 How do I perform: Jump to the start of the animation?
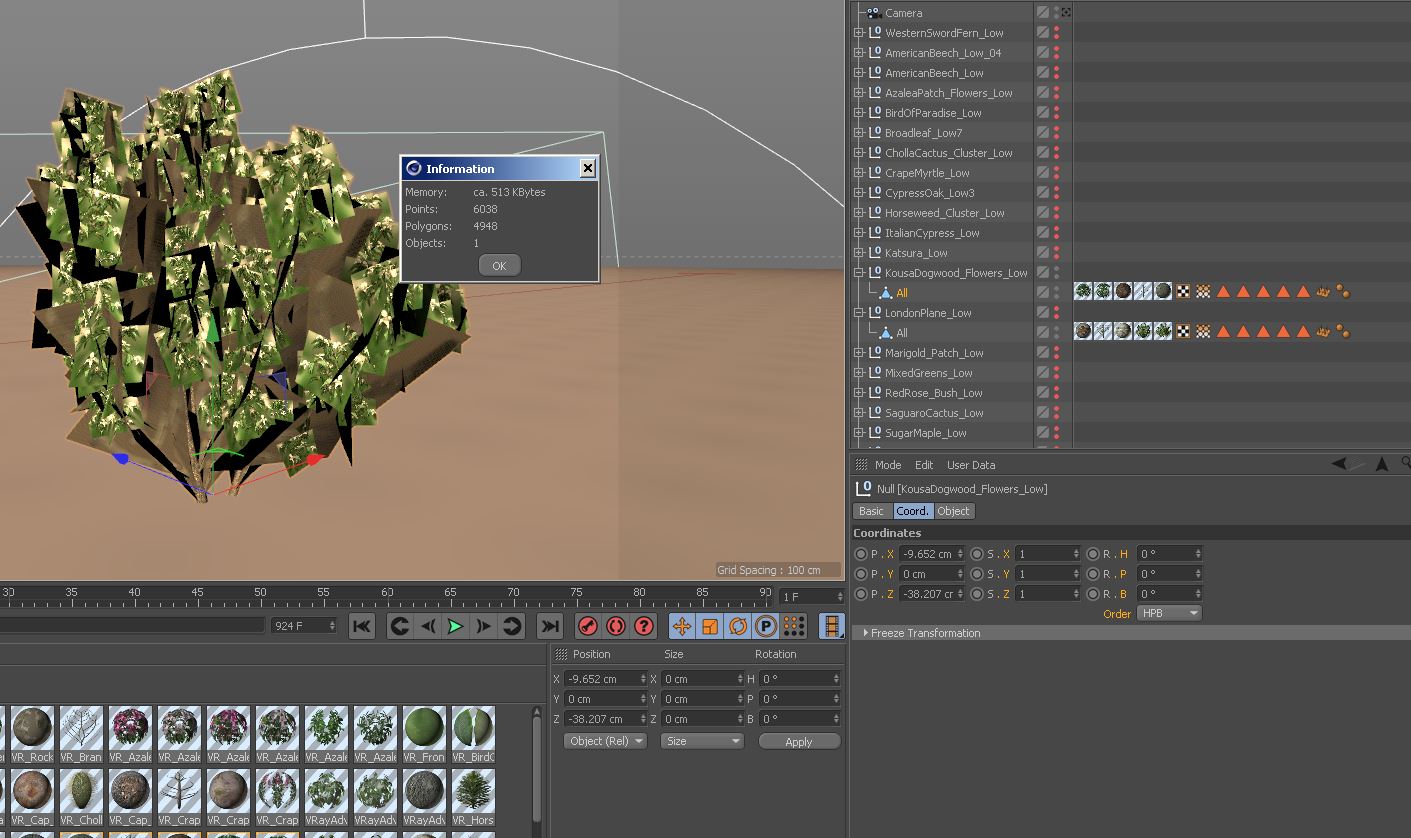click(362, 626)
